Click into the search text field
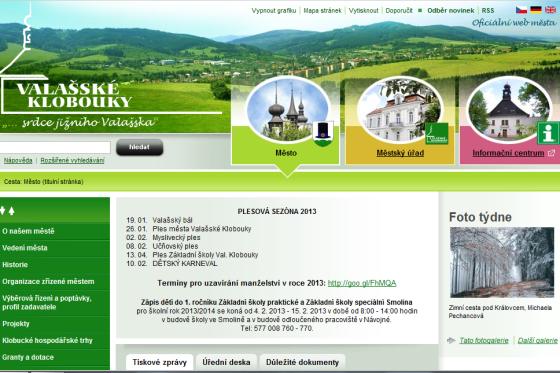560x373 pixels. [55, 147]
